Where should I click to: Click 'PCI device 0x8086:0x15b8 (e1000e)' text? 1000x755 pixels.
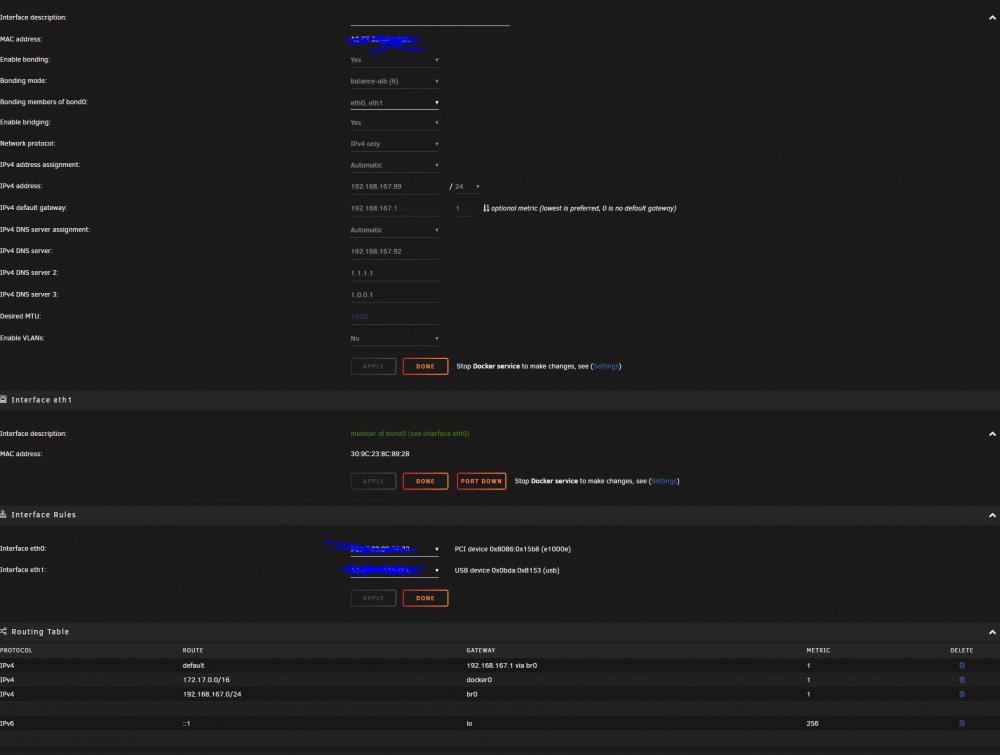coord(513,549)
